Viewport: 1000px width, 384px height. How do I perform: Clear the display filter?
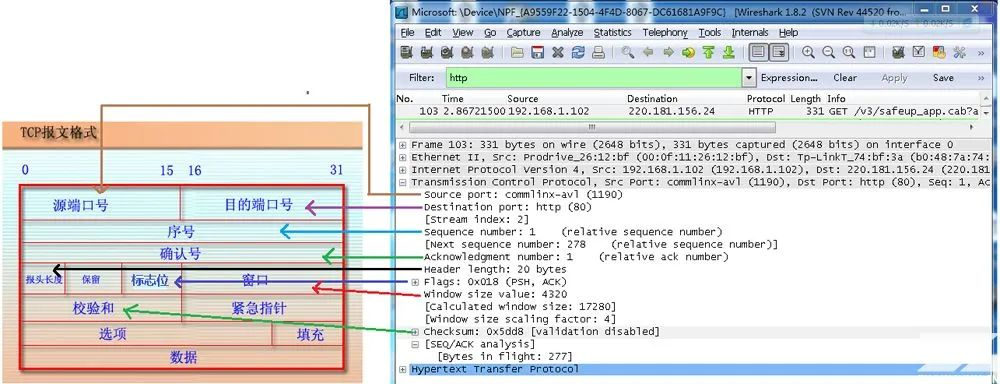click(x=844, y=78)
